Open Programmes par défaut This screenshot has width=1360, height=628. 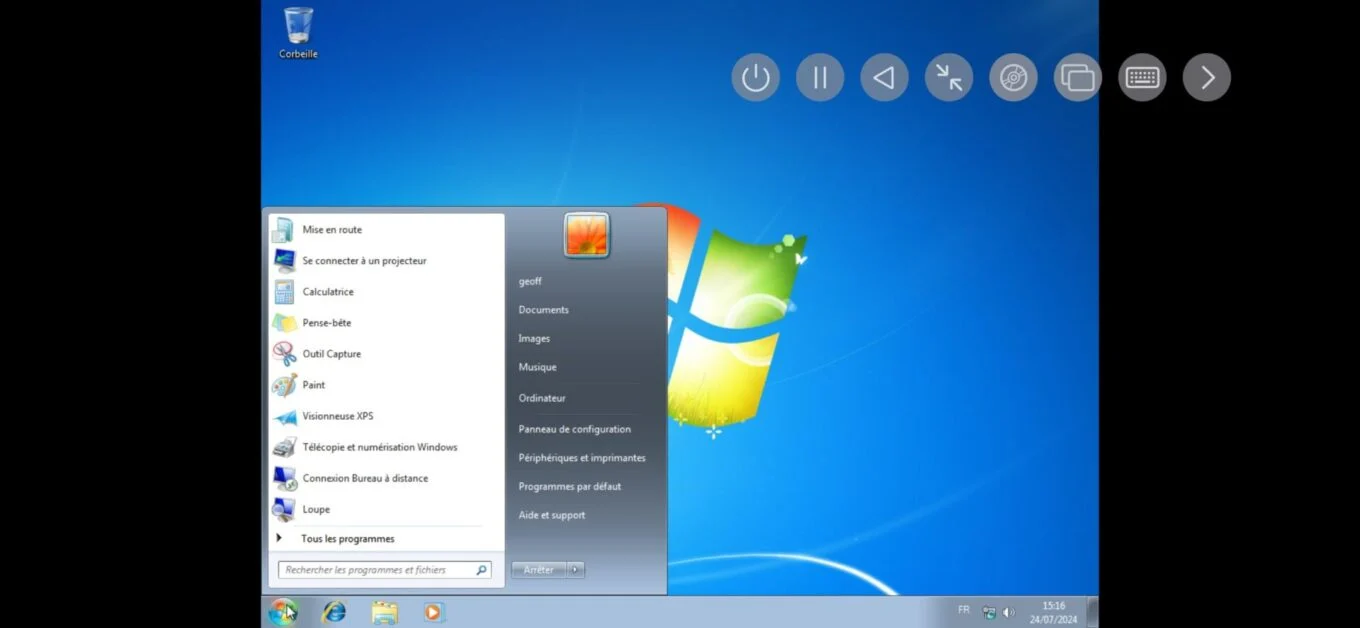(570, 487)
